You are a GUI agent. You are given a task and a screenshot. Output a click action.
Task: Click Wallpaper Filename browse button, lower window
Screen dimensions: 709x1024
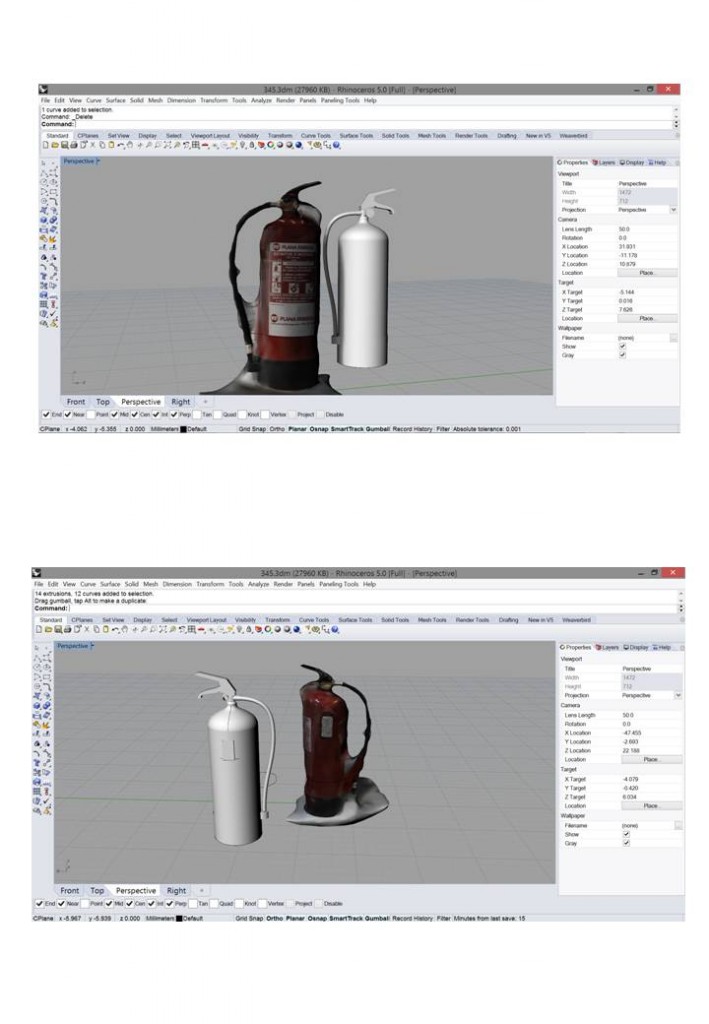(x=678, y=825)
